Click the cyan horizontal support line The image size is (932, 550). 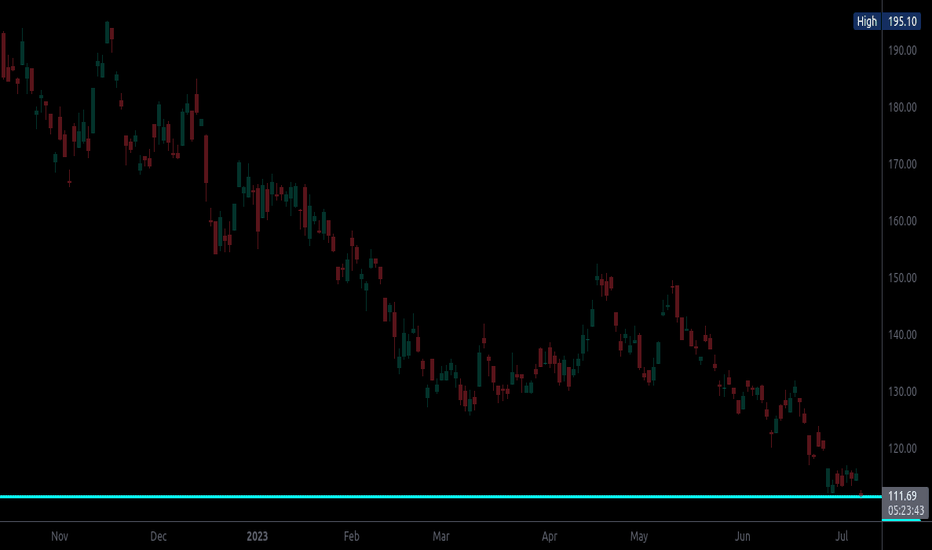coord(440,496)
